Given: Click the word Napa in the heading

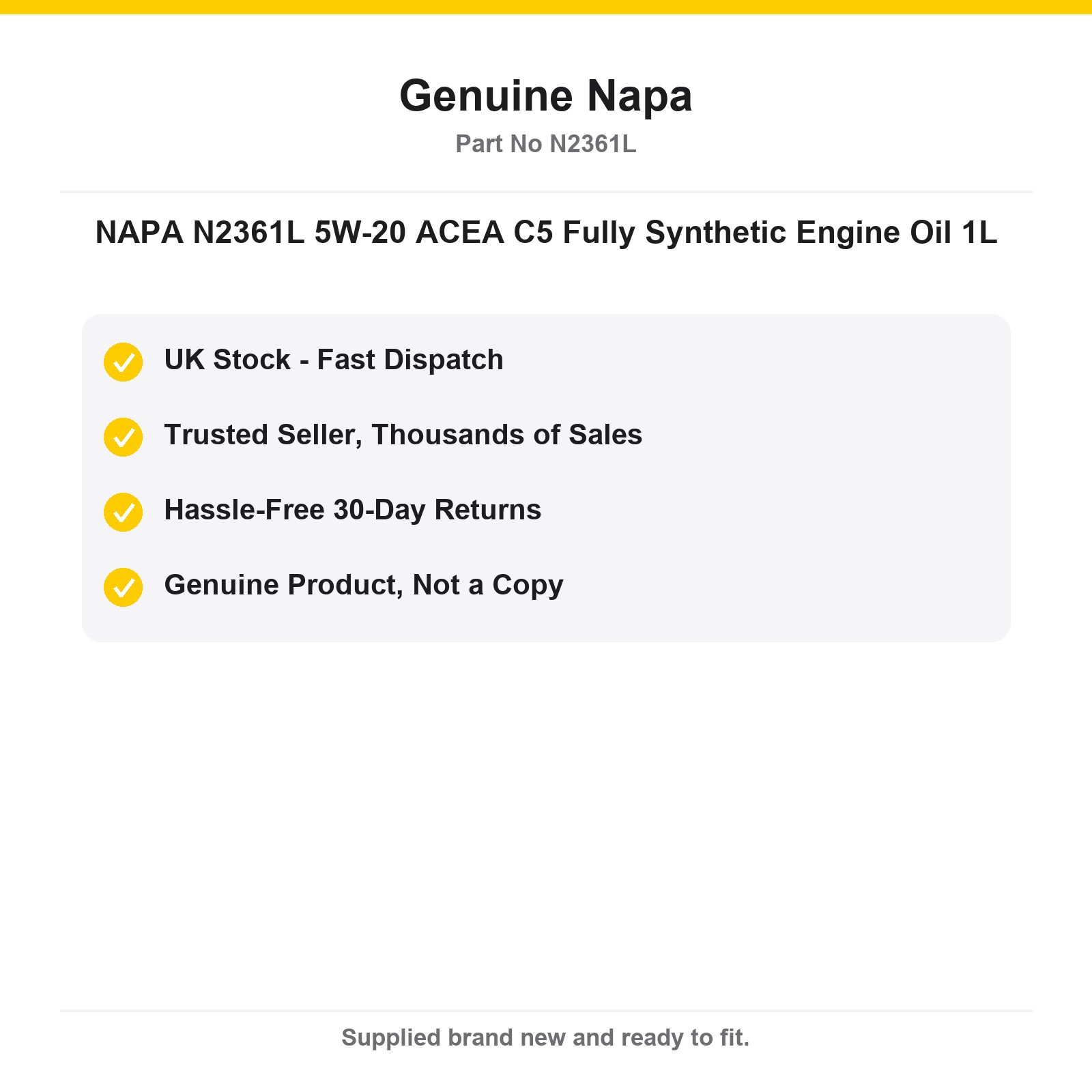Looking at the screenshot, I should coord(640,96).
